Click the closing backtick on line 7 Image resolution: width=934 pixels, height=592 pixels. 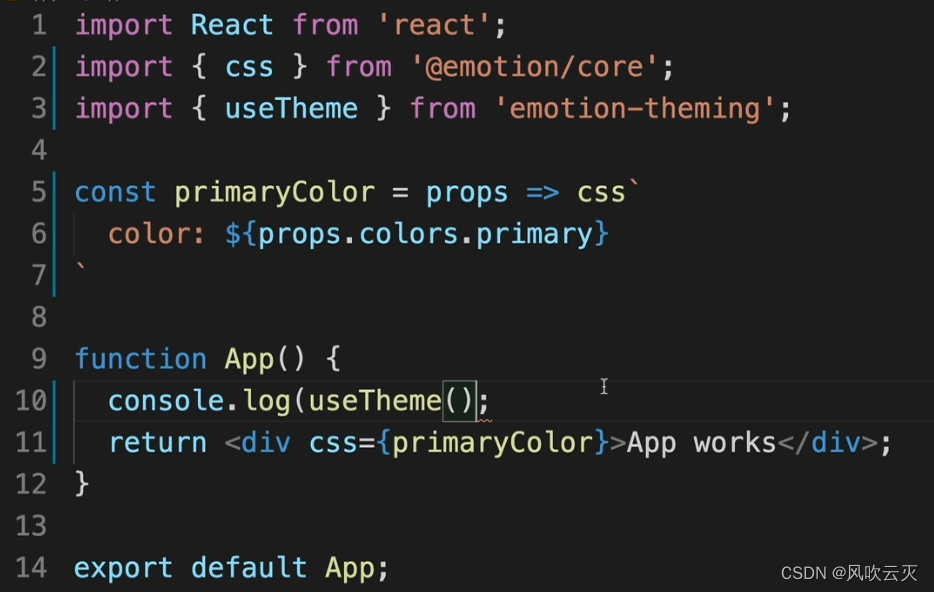tap(80, 267)
